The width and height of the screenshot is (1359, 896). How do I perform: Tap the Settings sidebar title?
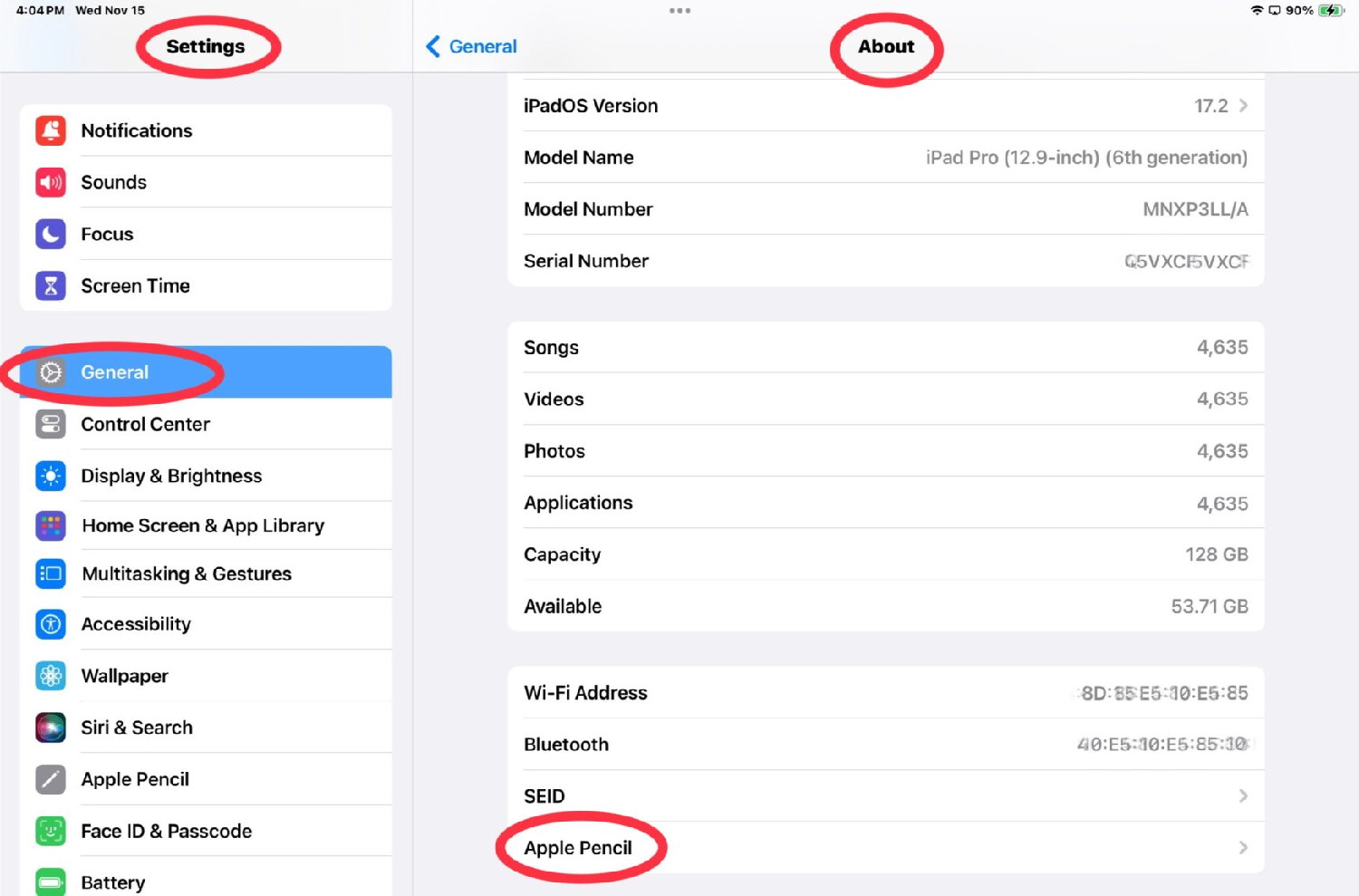tap(206, 46)
